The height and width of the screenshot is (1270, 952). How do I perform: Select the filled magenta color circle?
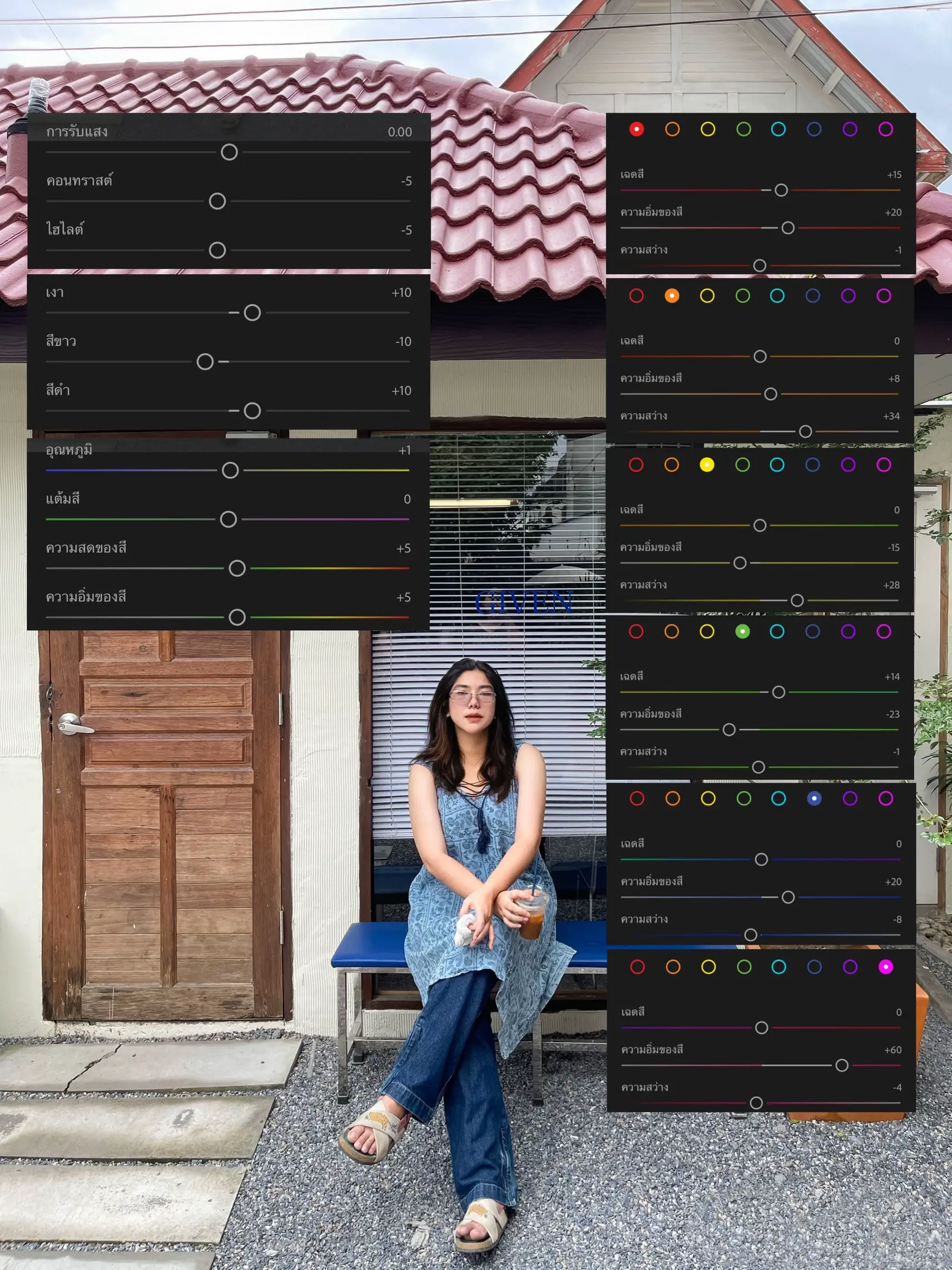pos(885,967)
